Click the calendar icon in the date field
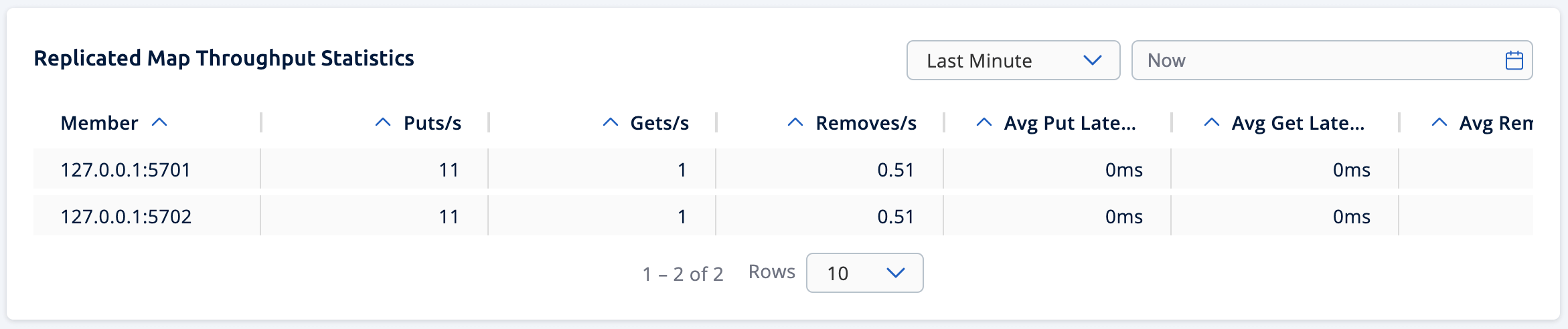 [x=1514, y=61]
